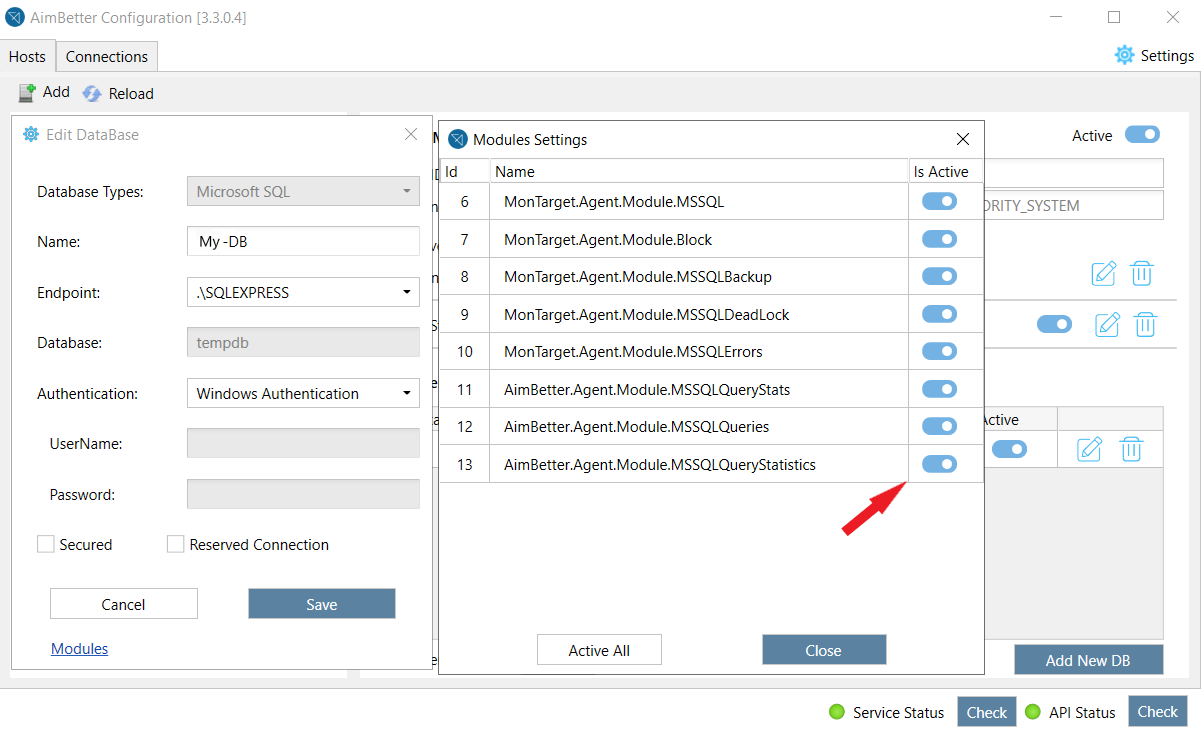Image resolution: width=1201 pixels, height=738 pixels.
Task: Click the gear icon beside Edit DataBase title
Action: coord(31,134)
